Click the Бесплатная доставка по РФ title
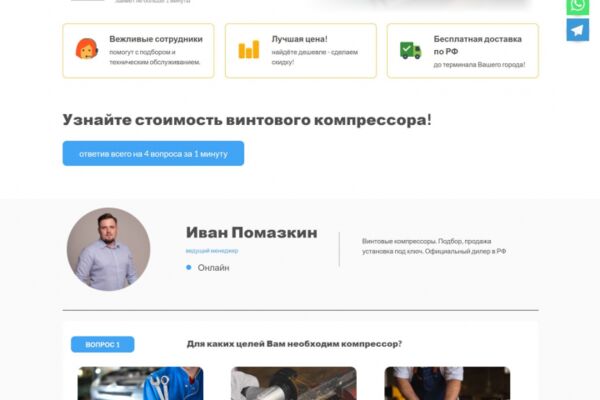Image resolution: width=600 pixels, height=400 pixels. [478, 45]
